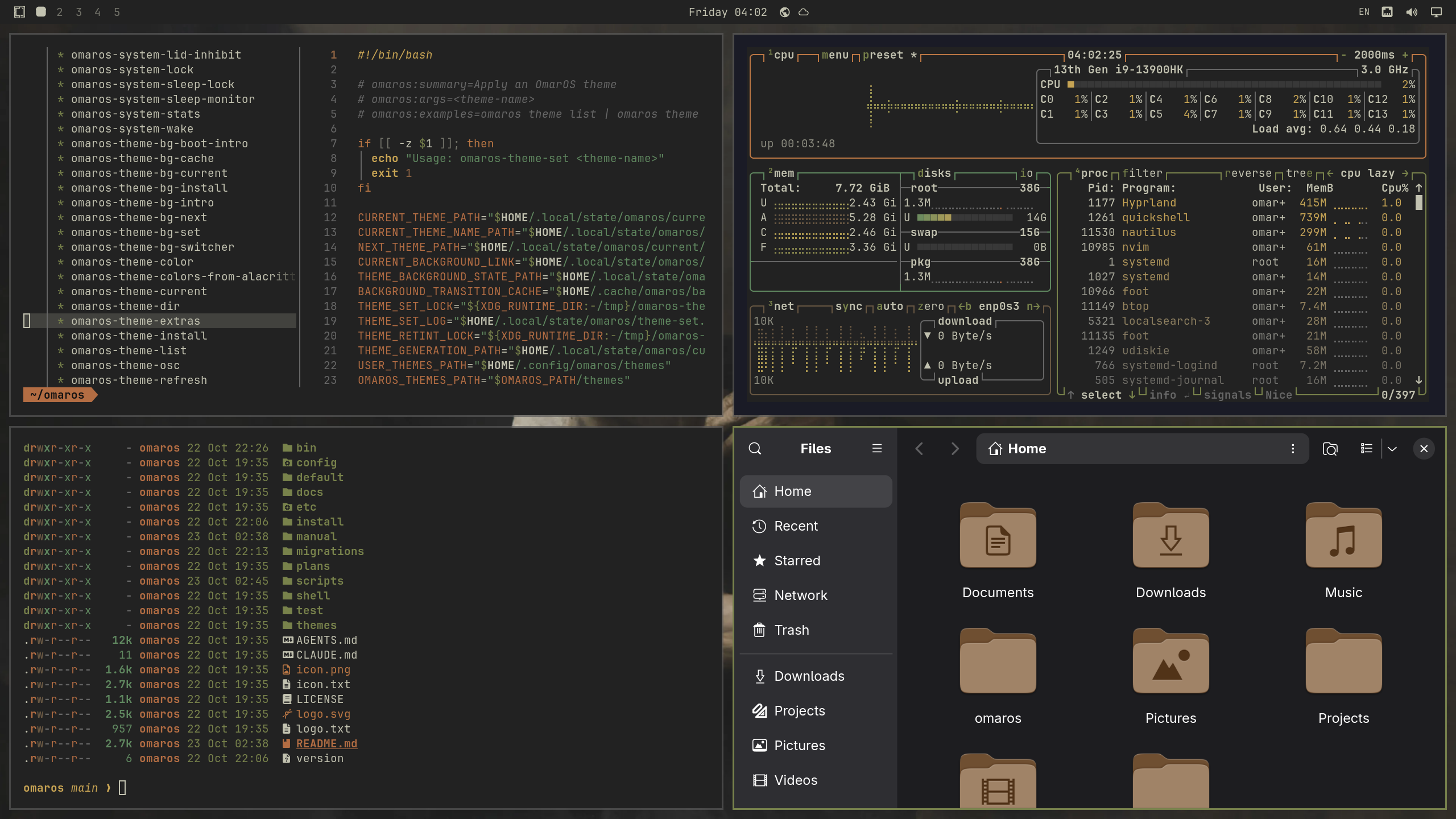Select Starred in the Files sidebar
Viewport: 1456px width, 819px height.
click(816, 561)
